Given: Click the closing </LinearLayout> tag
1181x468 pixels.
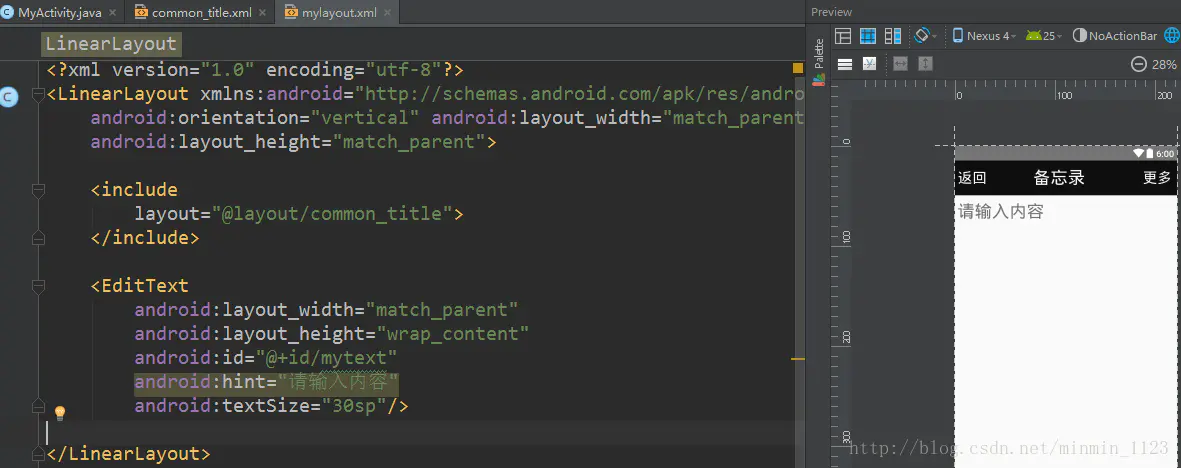Looking at the screenshot, I should tap(128, 454).
